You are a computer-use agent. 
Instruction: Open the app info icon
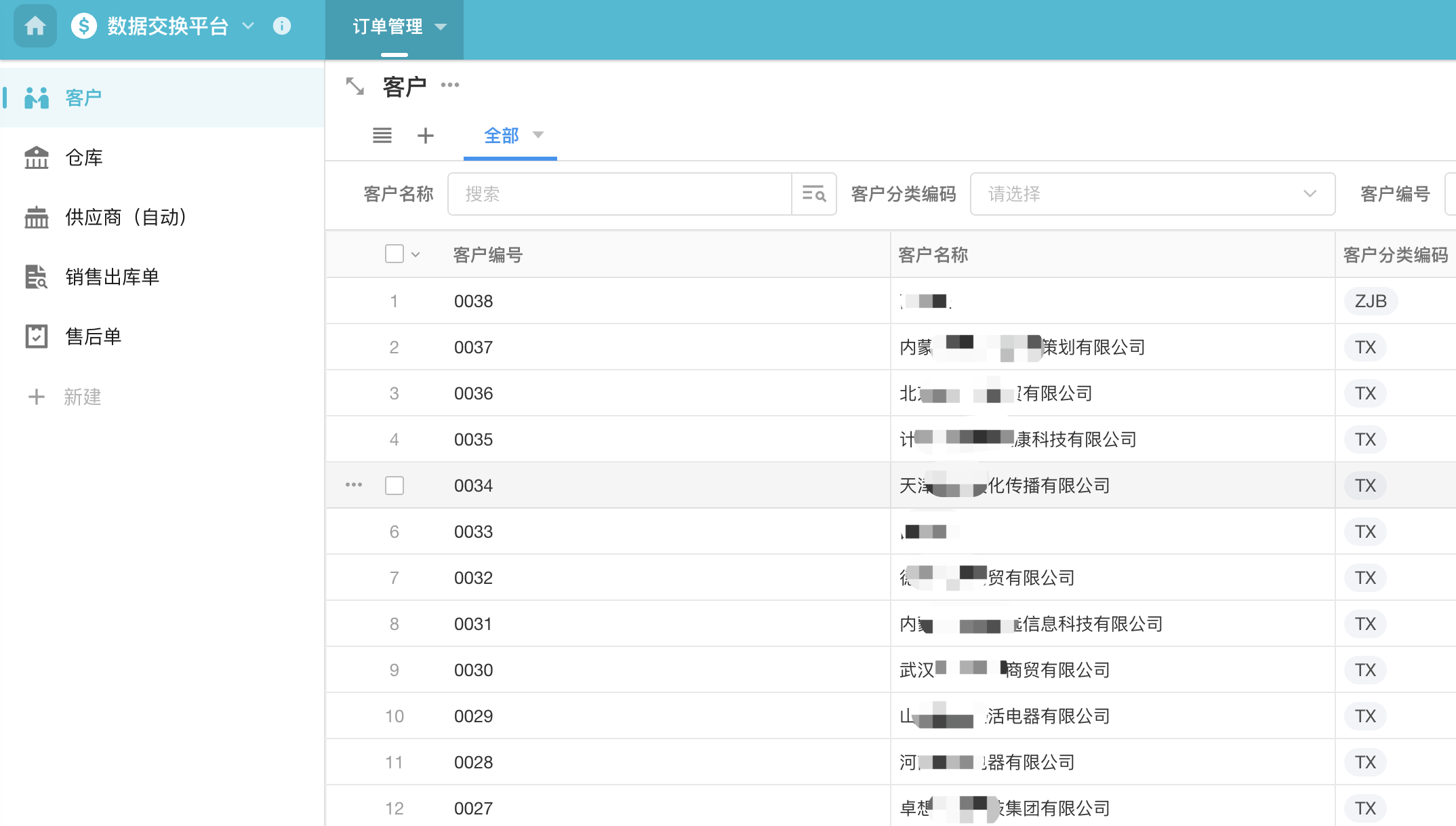coord(282,26)
